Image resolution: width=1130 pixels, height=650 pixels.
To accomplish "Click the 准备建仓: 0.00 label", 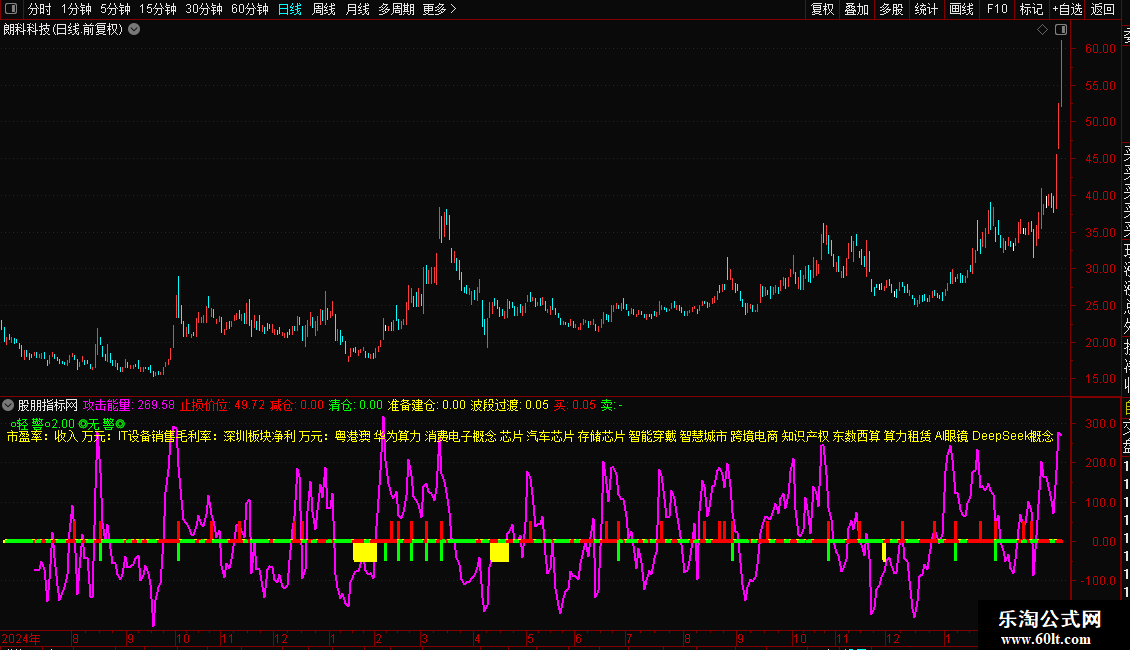I will [427, 405].
